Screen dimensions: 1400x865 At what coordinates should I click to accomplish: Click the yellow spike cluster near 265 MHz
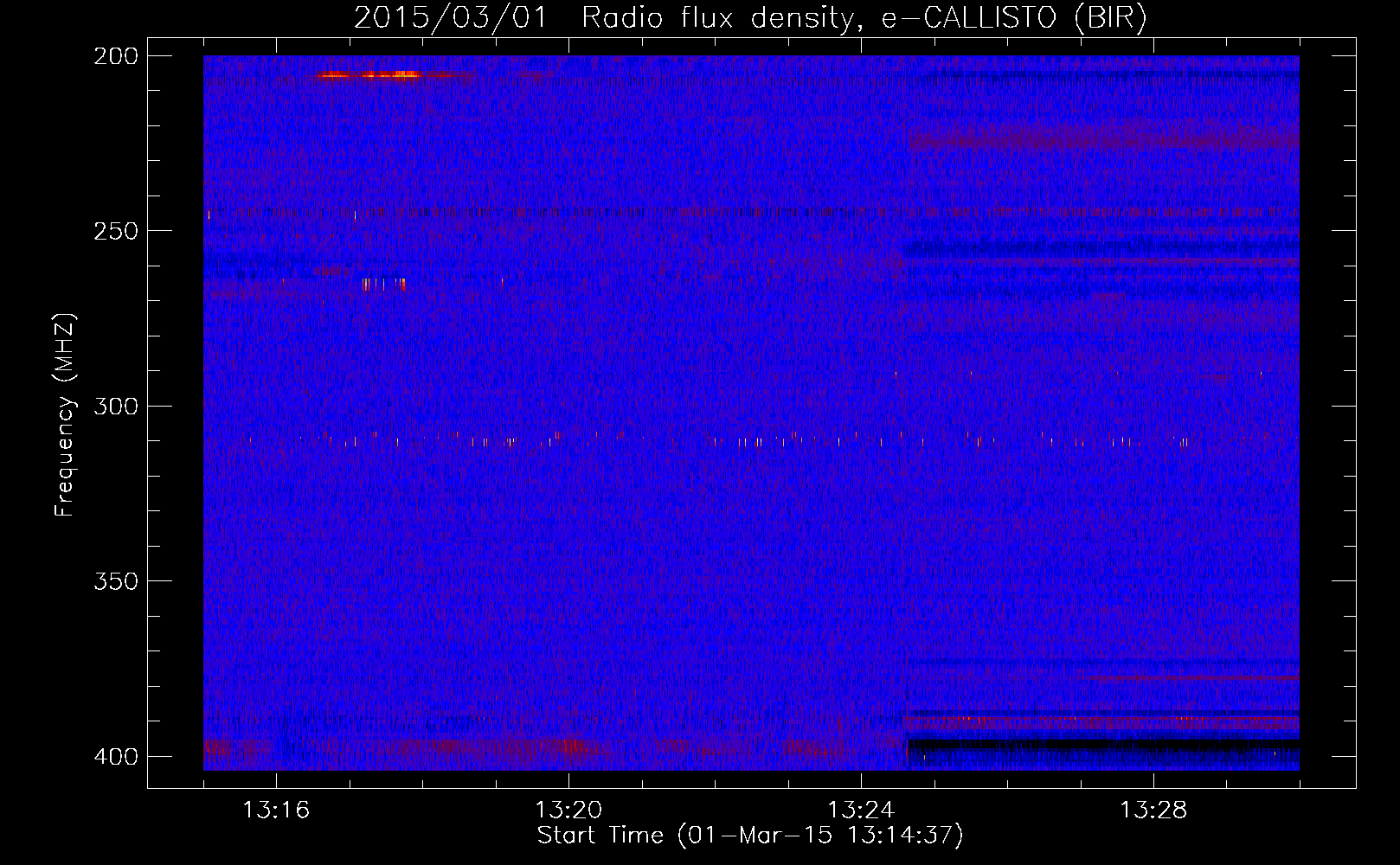pyautogui.click(x=383, y=283)
